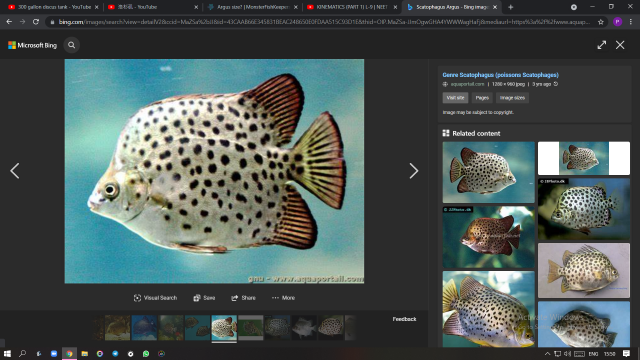
Task: Open the Bing search magnifier button
Action: pyautogui.click(x=72, y=45)
